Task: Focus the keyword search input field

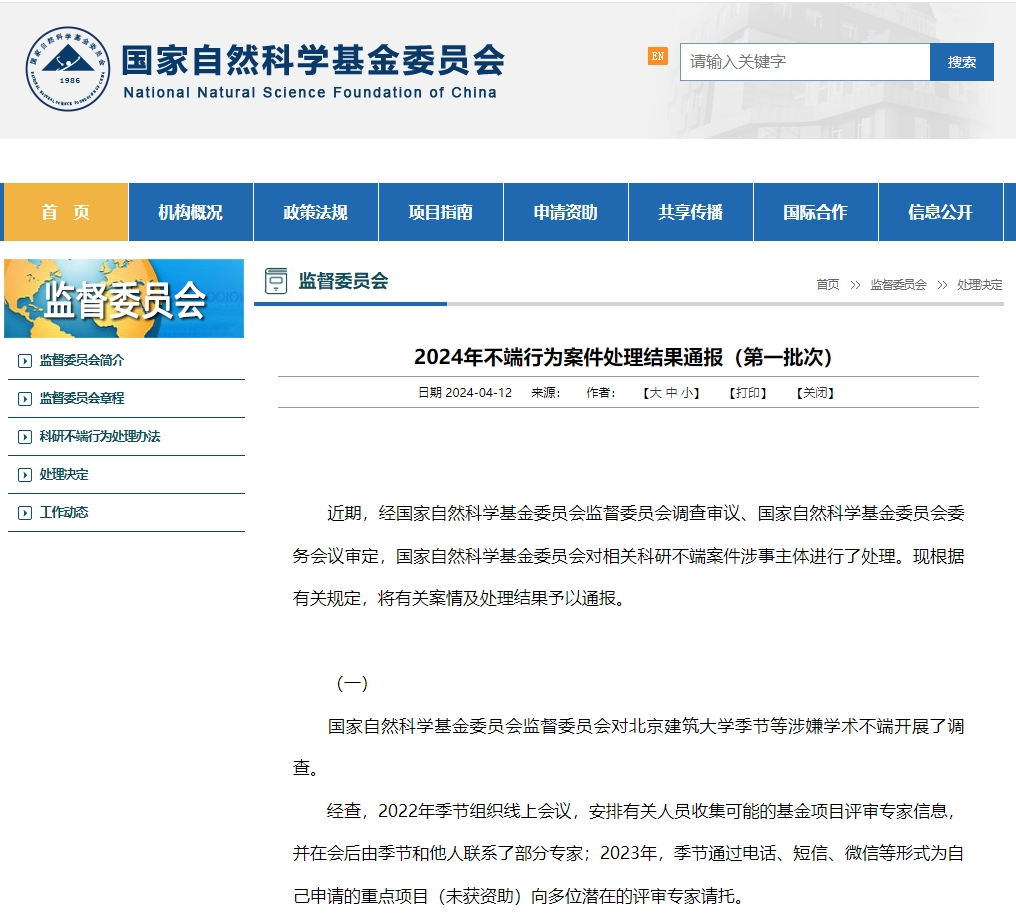Action: 805,62
